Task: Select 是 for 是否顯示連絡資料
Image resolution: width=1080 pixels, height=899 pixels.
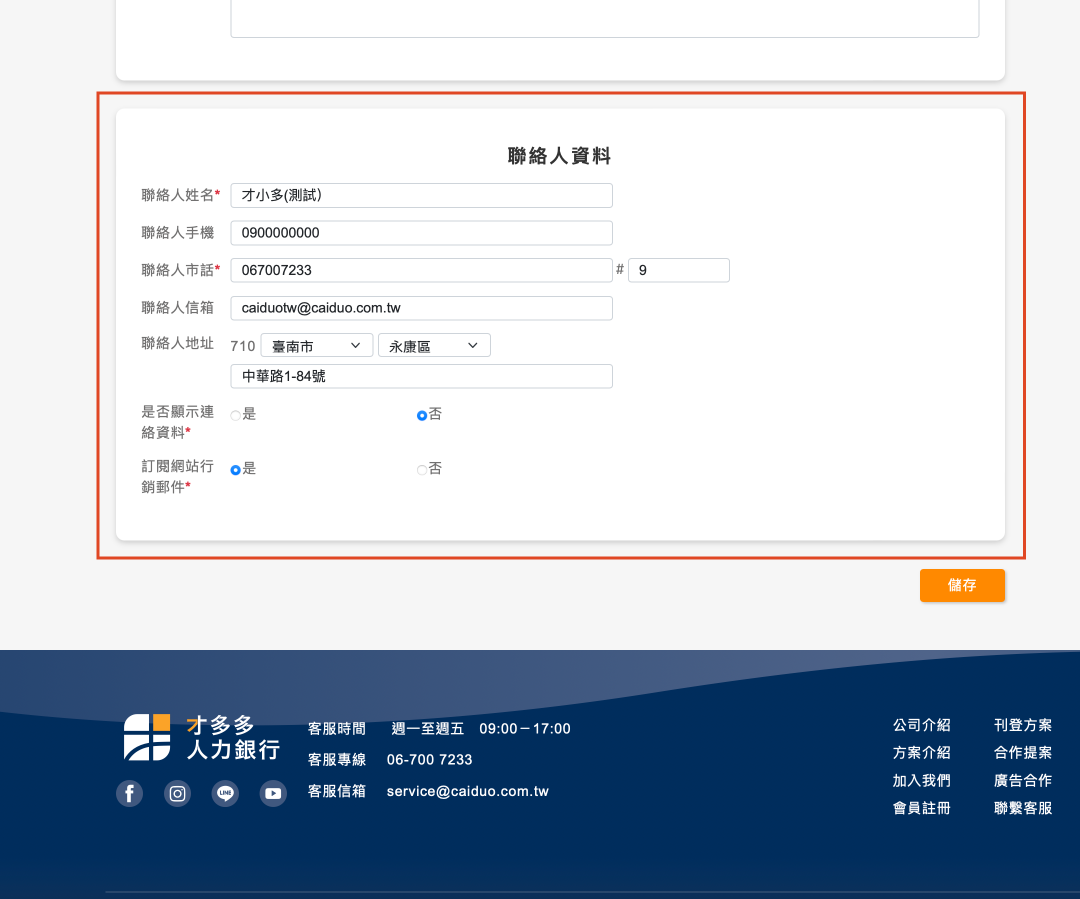Action: [236, 415]
